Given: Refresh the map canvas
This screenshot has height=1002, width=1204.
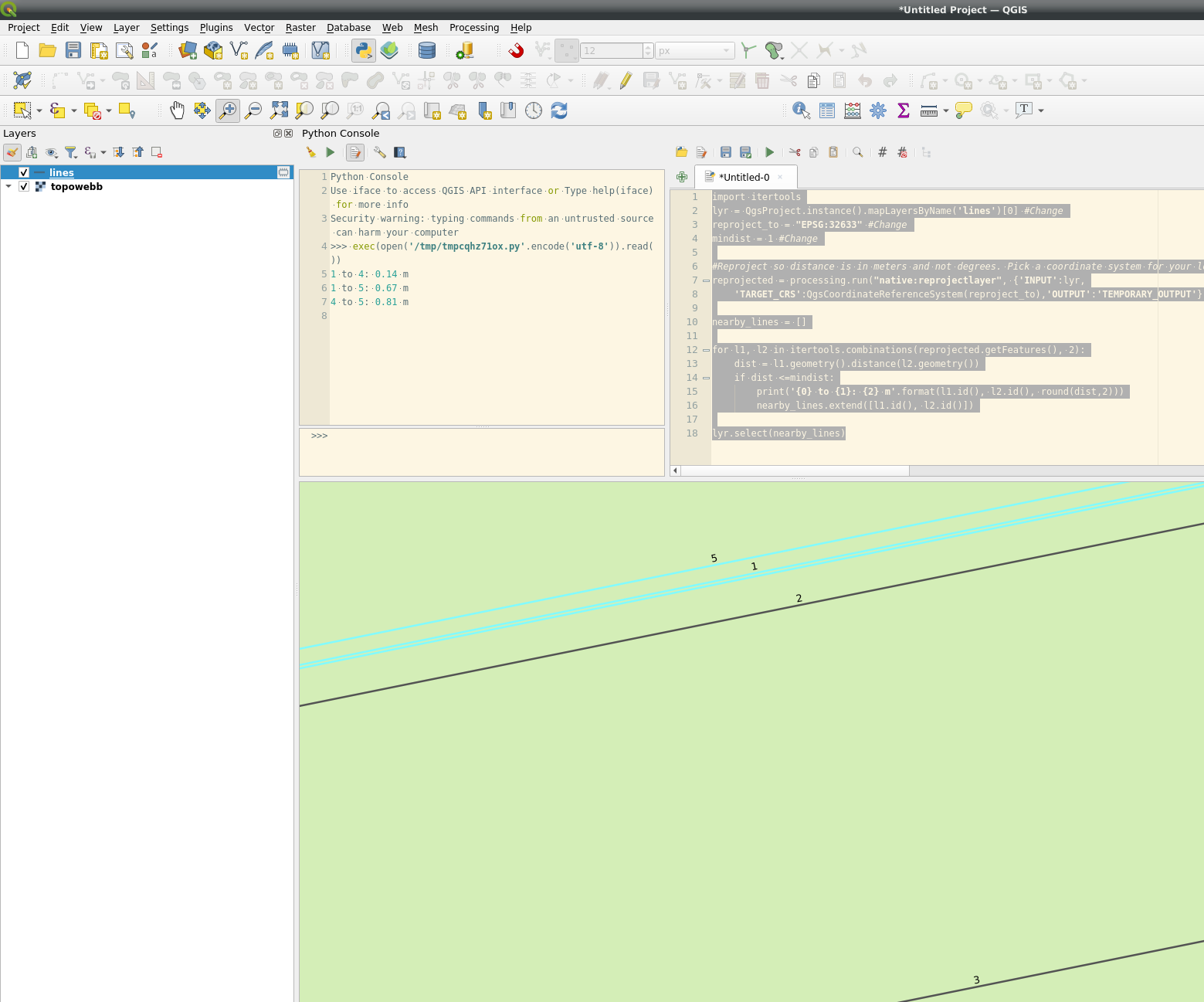Looking at the screenshot, I should 559,110.
